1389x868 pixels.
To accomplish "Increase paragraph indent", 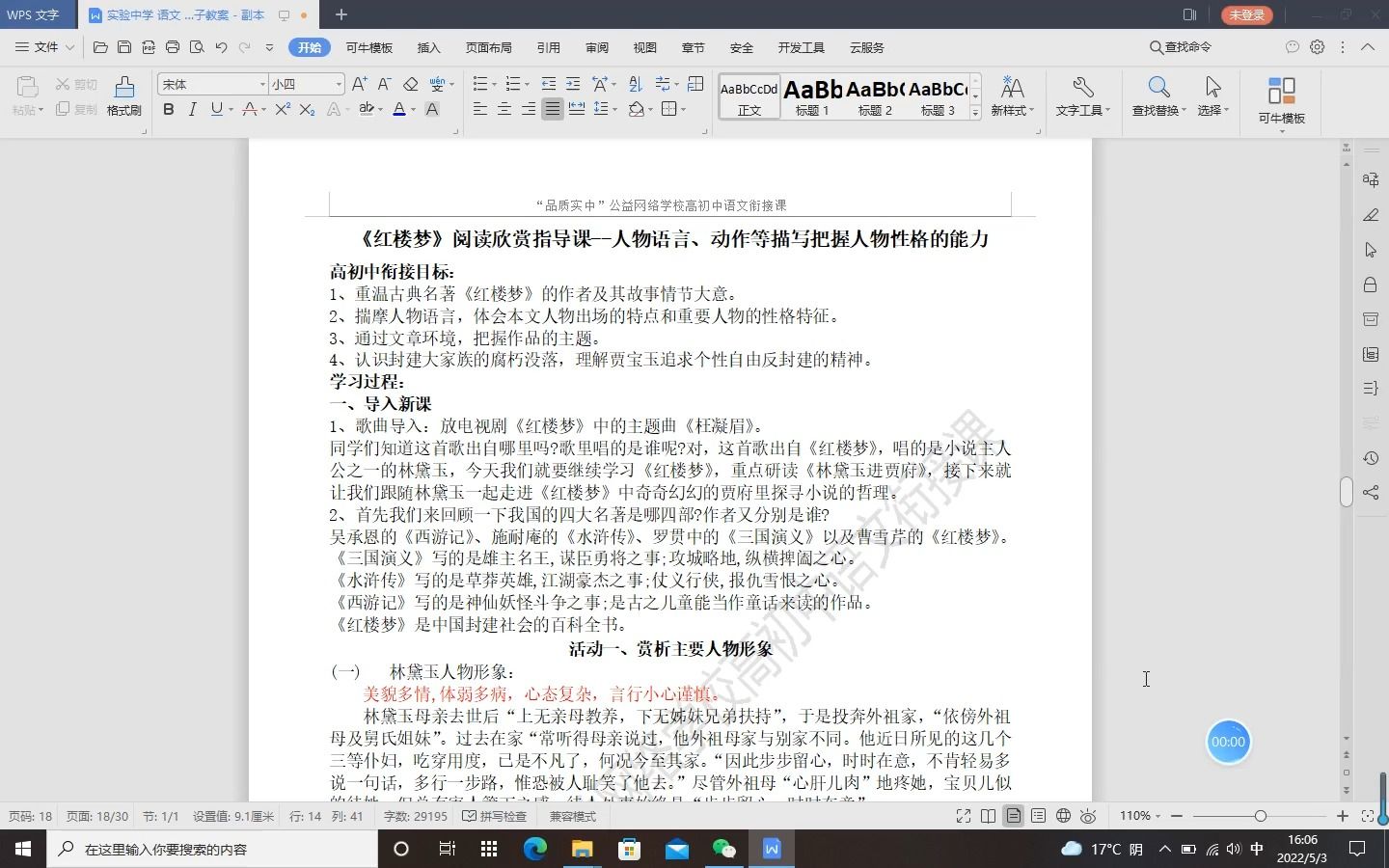I will [x=573, y=84].
